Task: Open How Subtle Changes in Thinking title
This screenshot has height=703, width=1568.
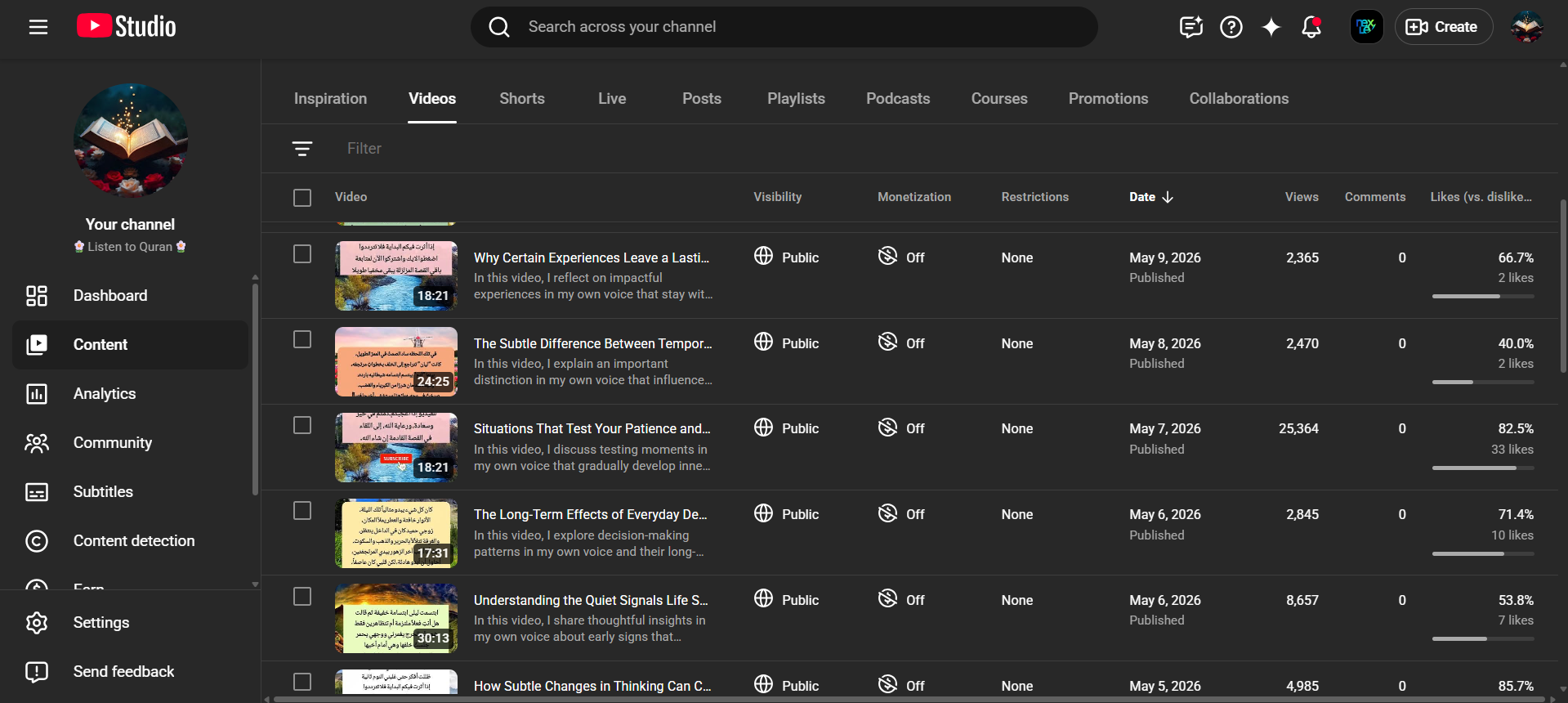Action: click(x=592, y=686)
